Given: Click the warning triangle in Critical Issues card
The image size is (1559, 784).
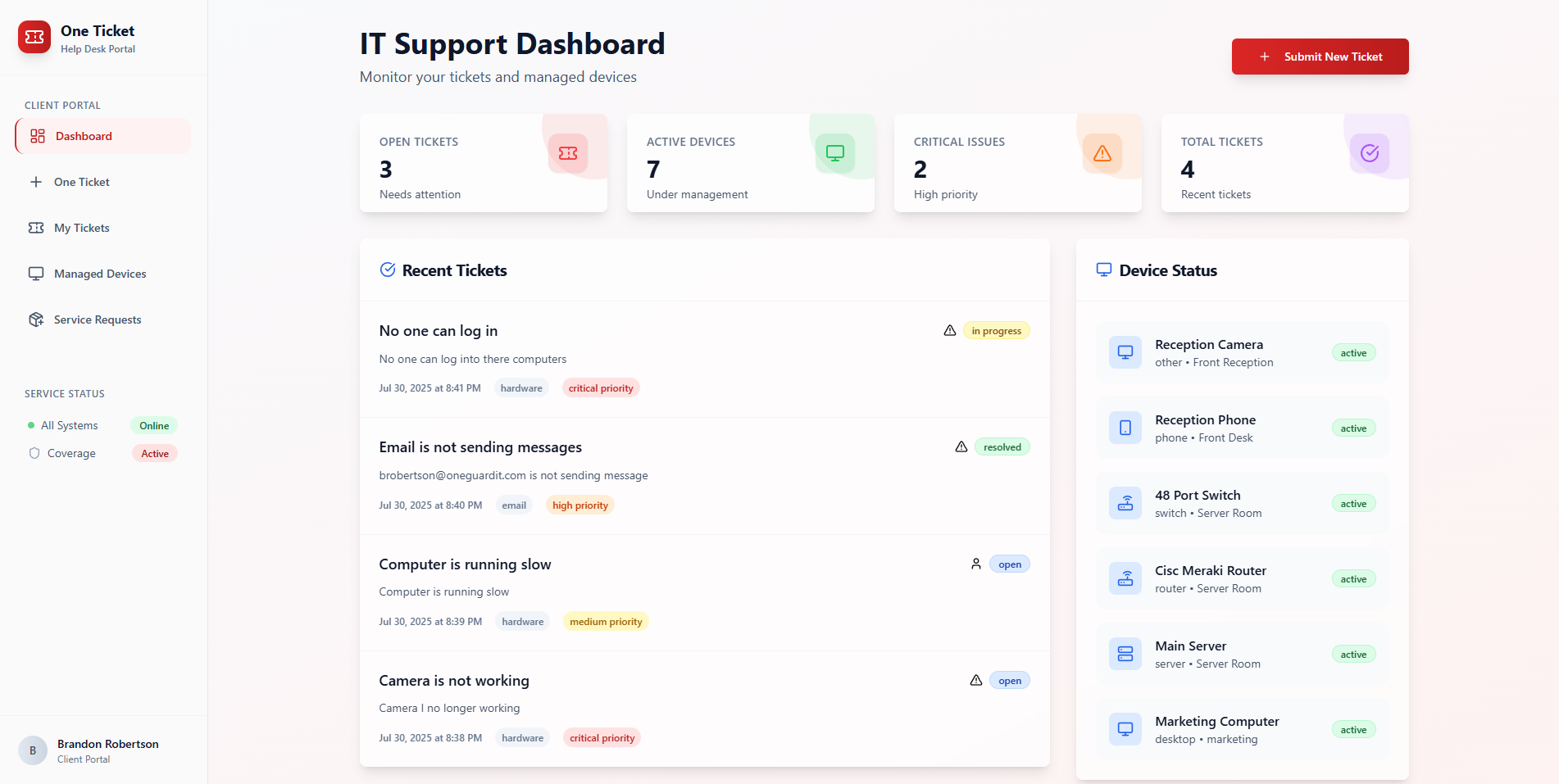Looking at the screenshot, I should [1102, 153].
